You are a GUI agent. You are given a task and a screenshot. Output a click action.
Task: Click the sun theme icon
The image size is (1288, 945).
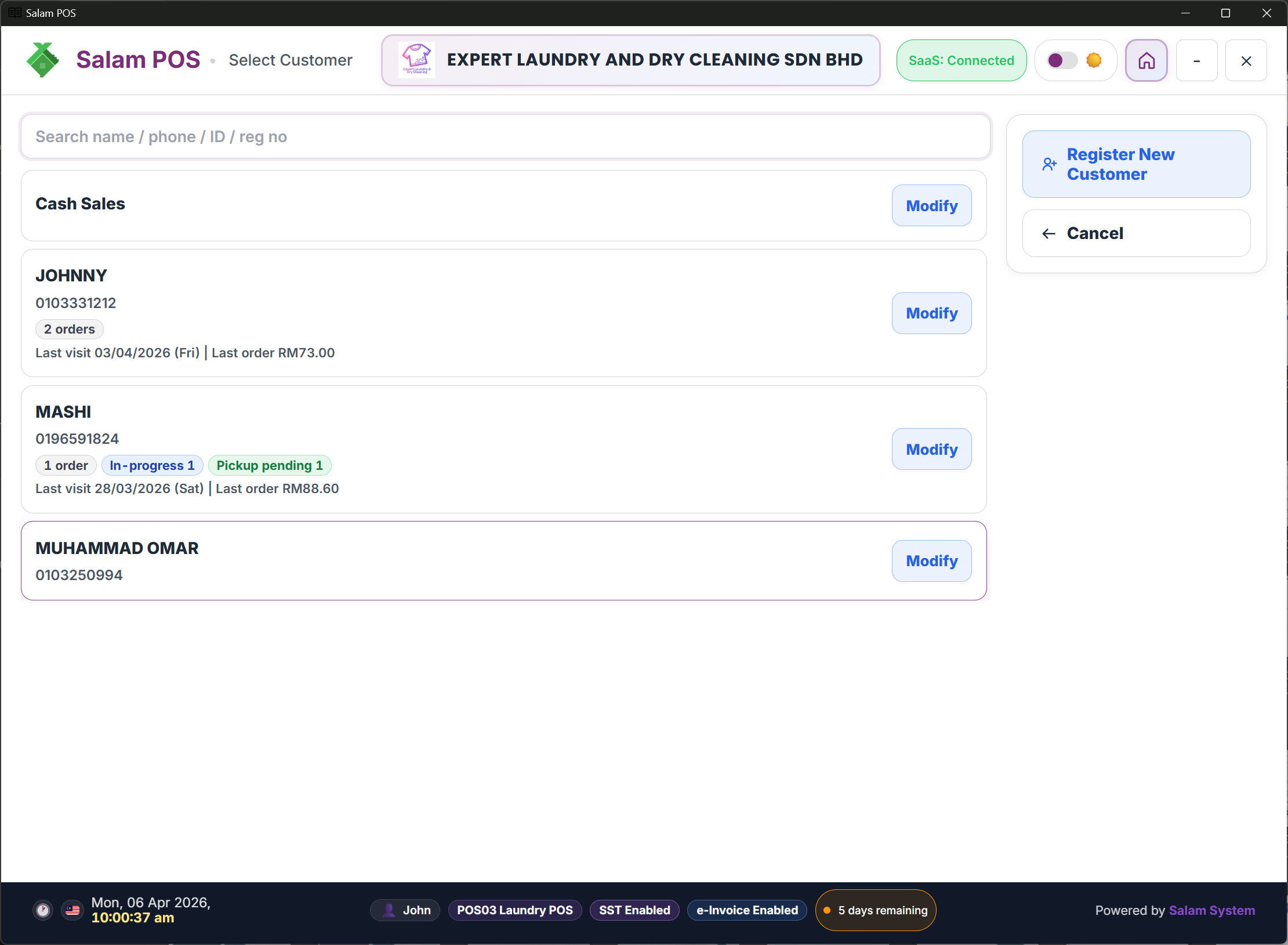1094,60
